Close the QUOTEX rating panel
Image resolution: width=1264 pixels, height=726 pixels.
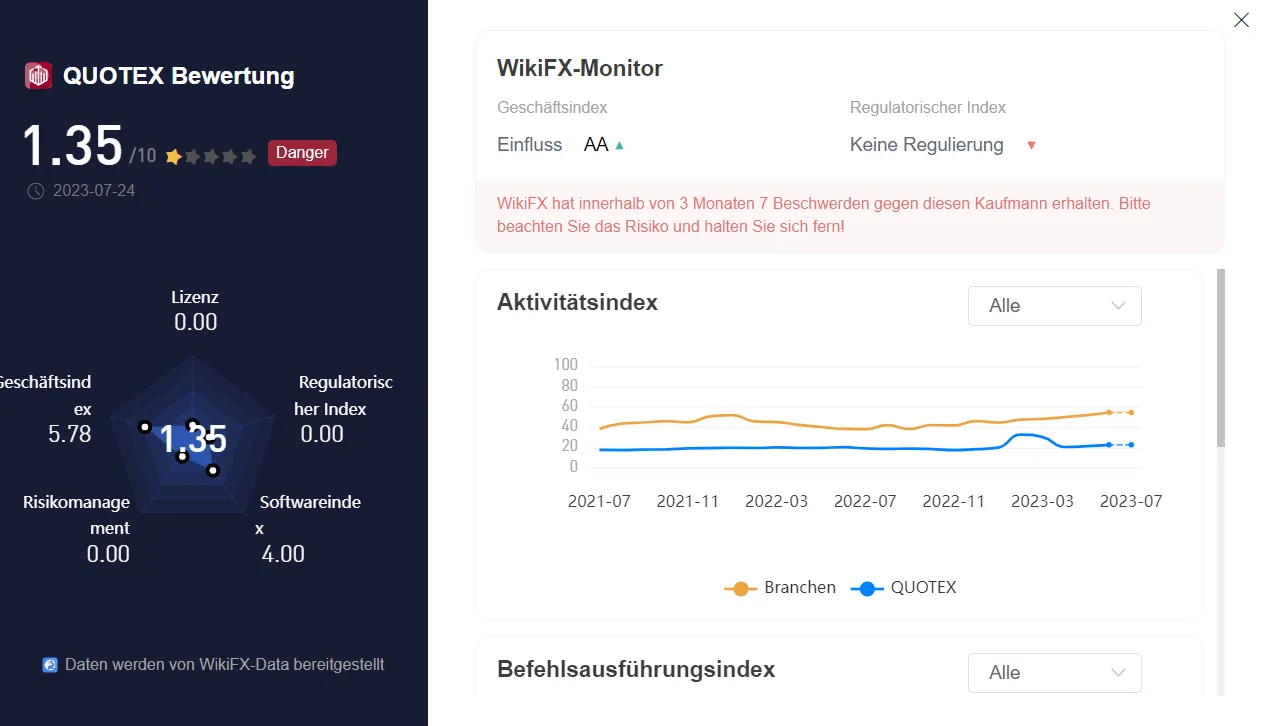click(x=1241, y=20)
